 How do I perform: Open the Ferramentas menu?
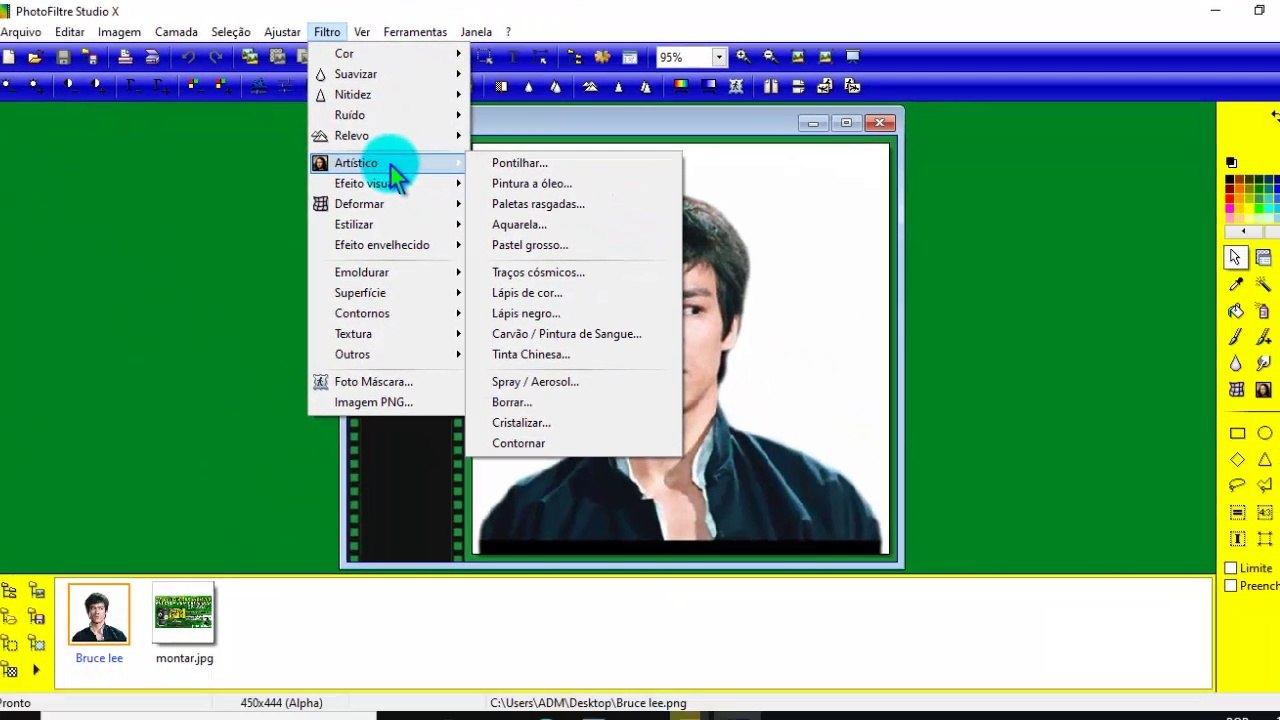pyautogui.click(x=415, y=32)
